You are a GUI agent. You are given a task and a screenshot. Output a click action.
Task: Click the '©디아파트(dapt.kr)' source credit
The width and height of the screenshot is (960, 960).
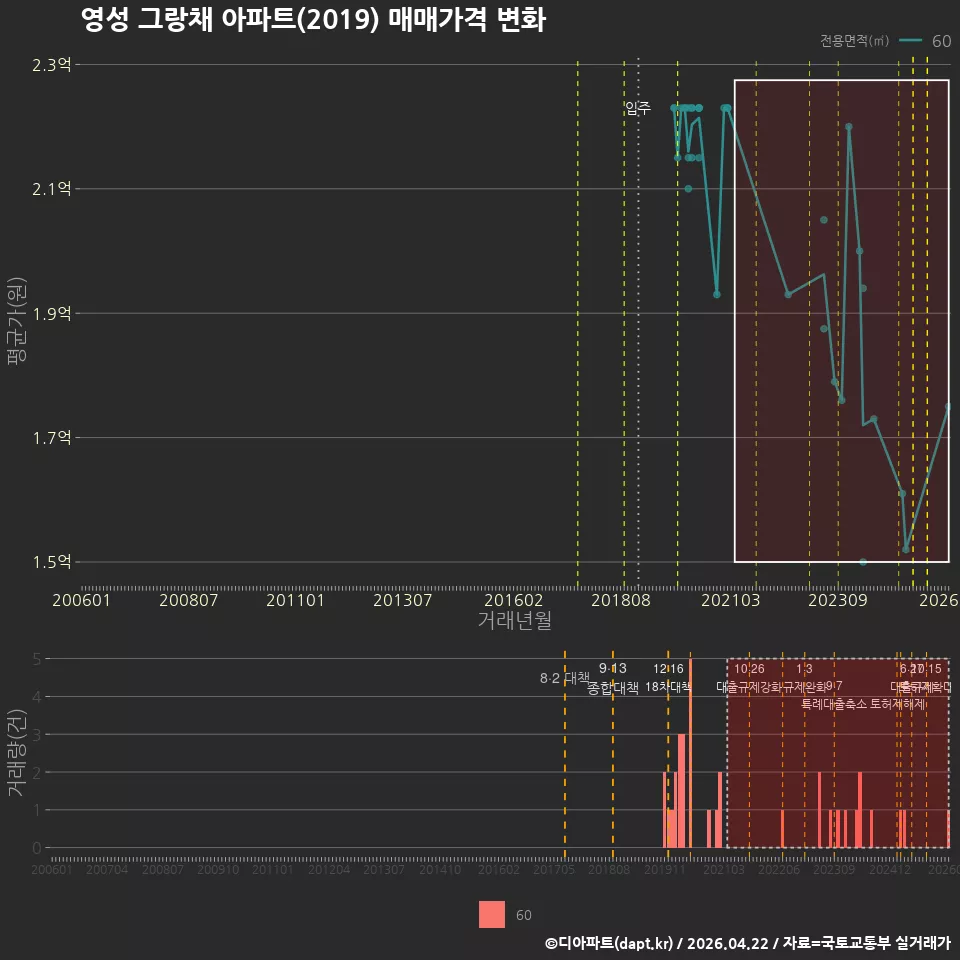(609, 943)
